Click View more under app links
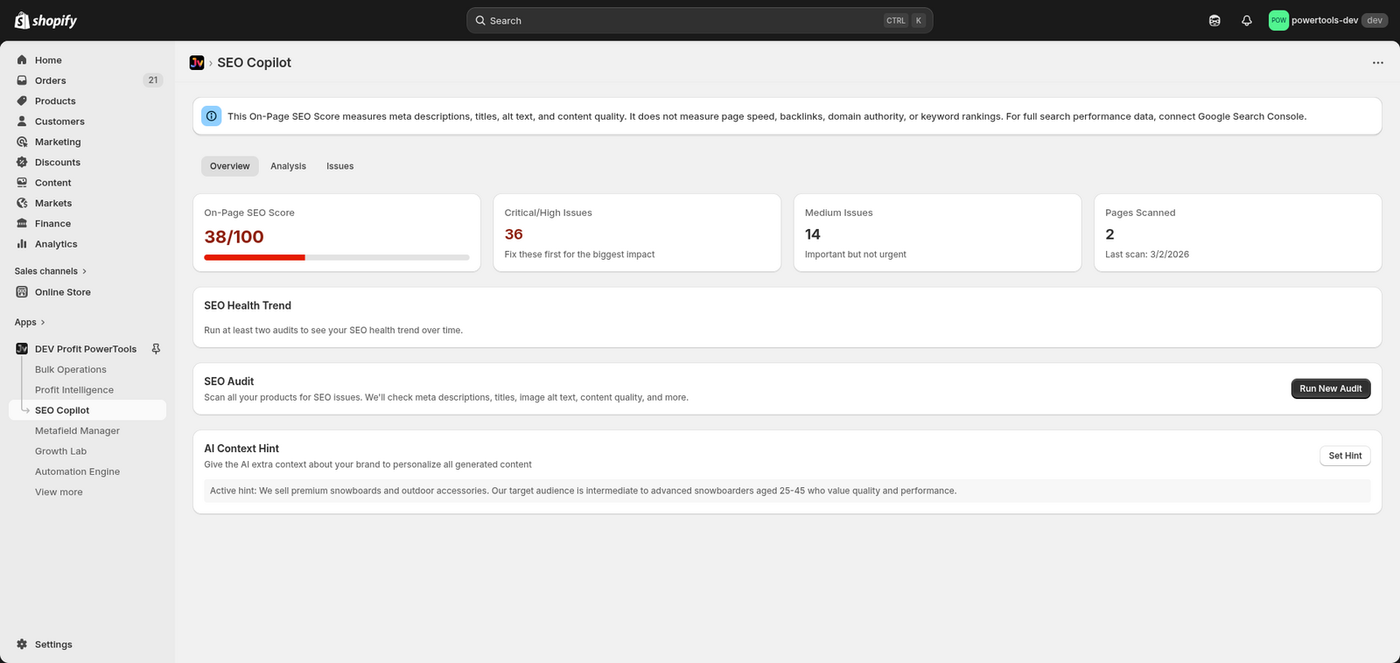 point(59,492)
